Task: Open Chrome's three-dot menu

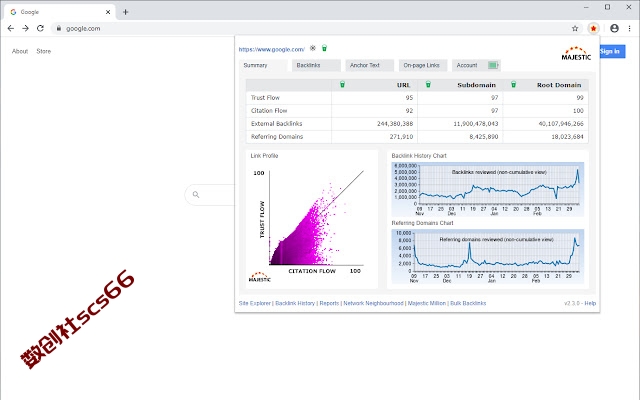Action: (629, 28)
